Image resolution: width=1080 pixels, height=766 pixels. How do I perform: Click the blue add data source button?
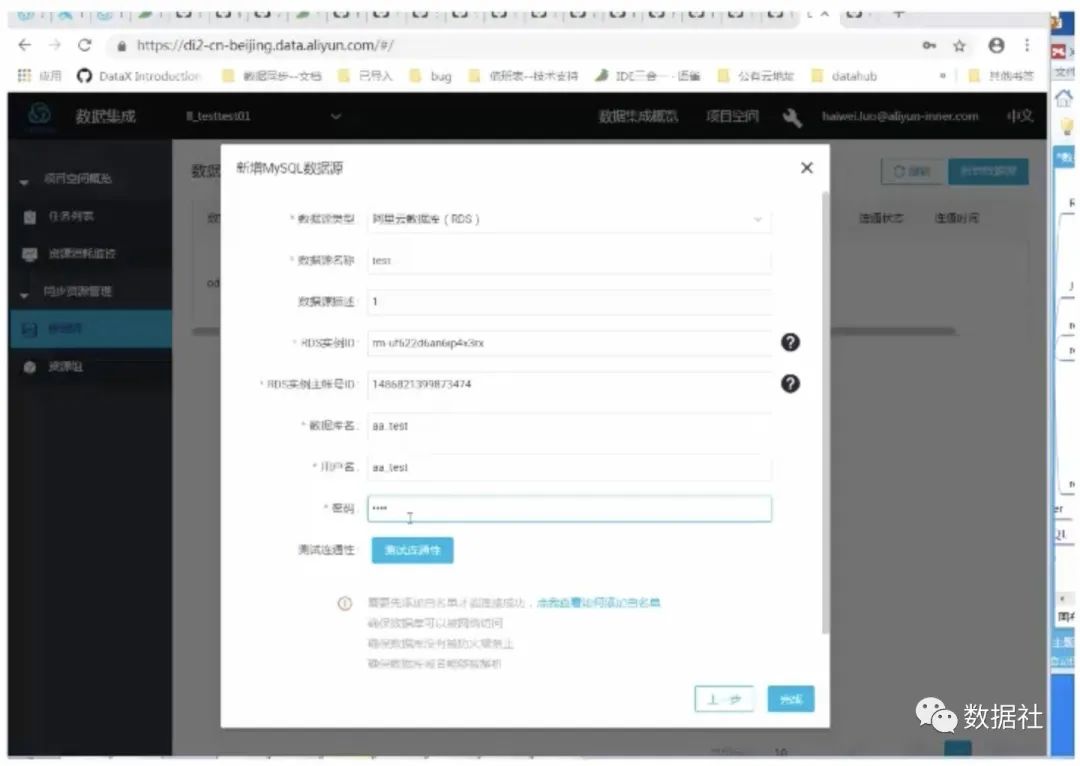click(x=988, y=172)
